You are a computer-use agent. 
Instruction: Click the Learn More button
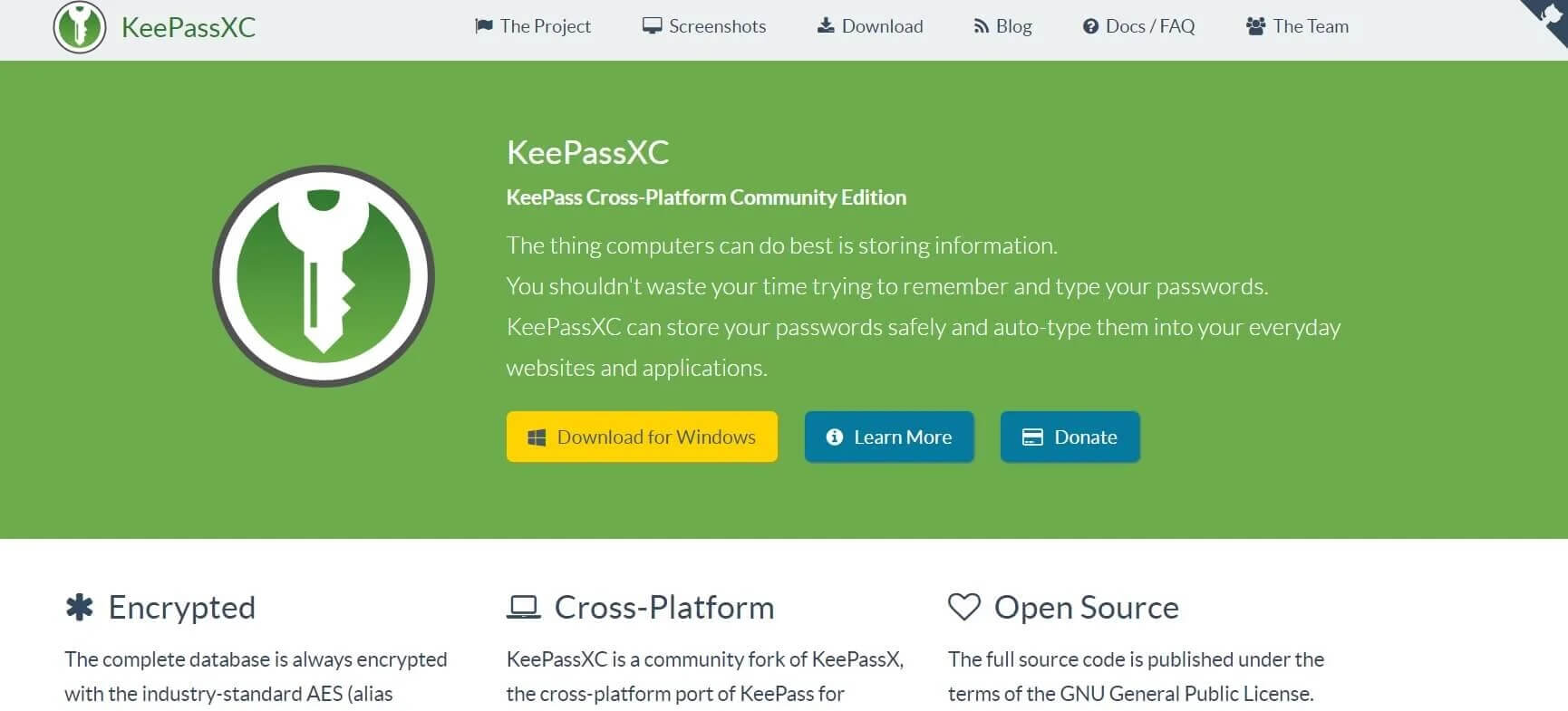coord(889,437)
